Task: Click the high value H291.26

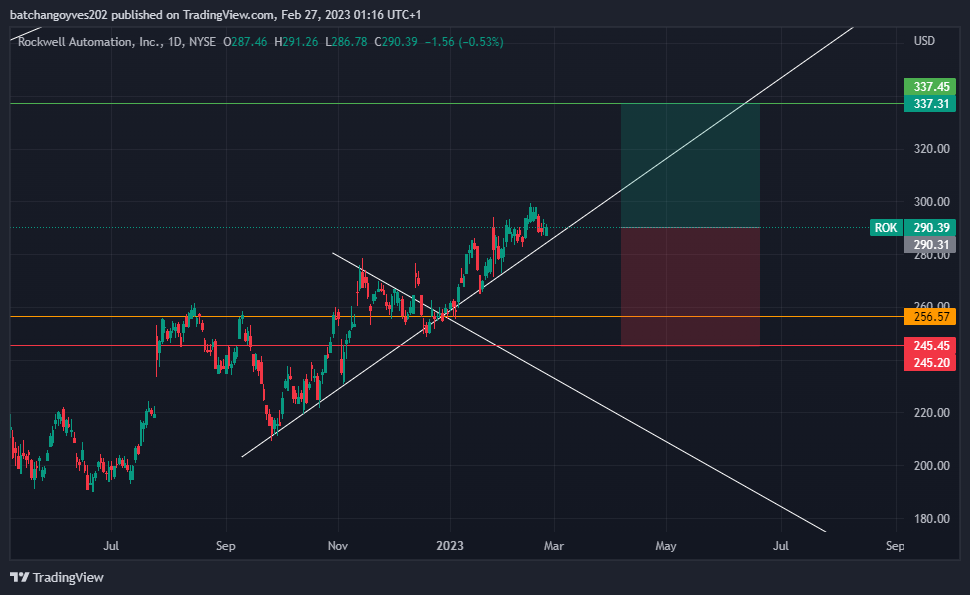Action: [x=296, y=42]
